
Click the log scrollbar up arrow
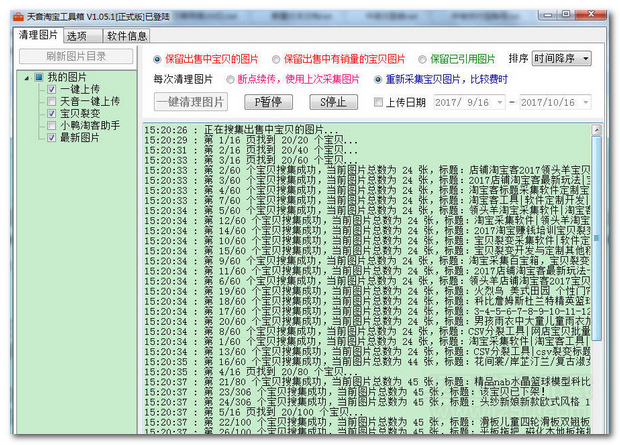596,130
